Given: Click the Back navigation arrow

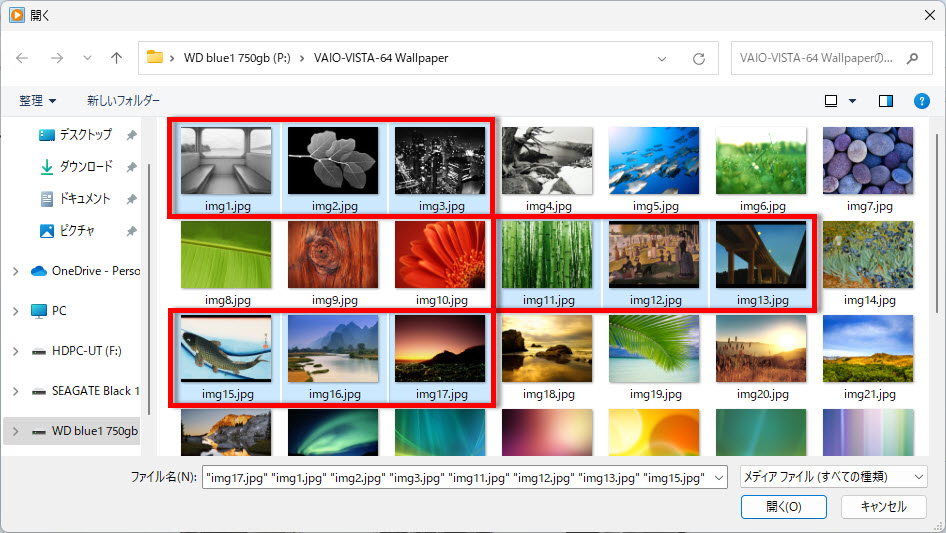Looking at the screenshot, I should click(x=22, y=58).
